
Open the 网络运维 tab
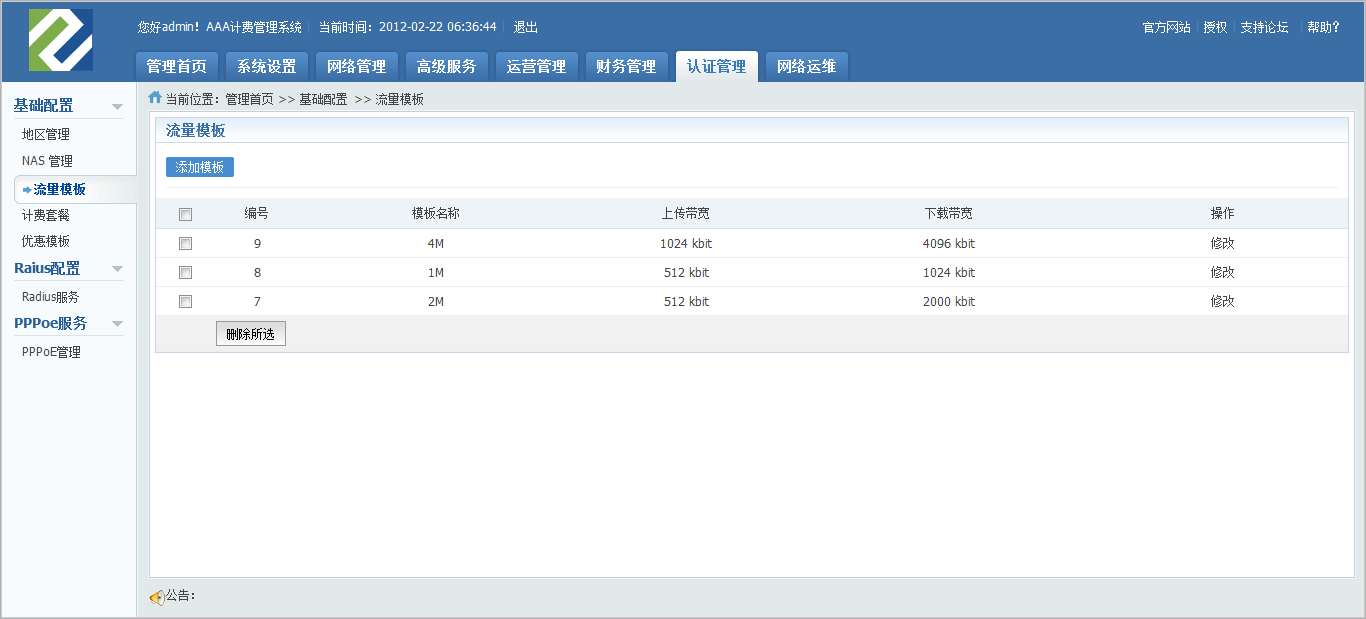(x=806, y=66)
